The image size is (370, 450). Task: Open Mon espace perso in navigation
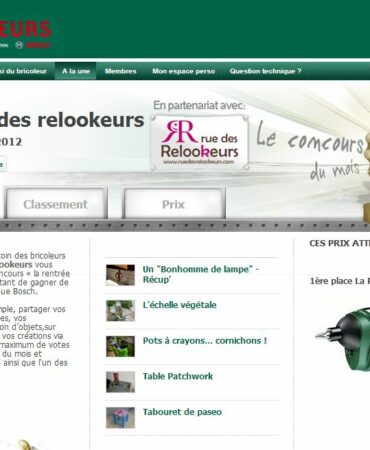(184, 71)
